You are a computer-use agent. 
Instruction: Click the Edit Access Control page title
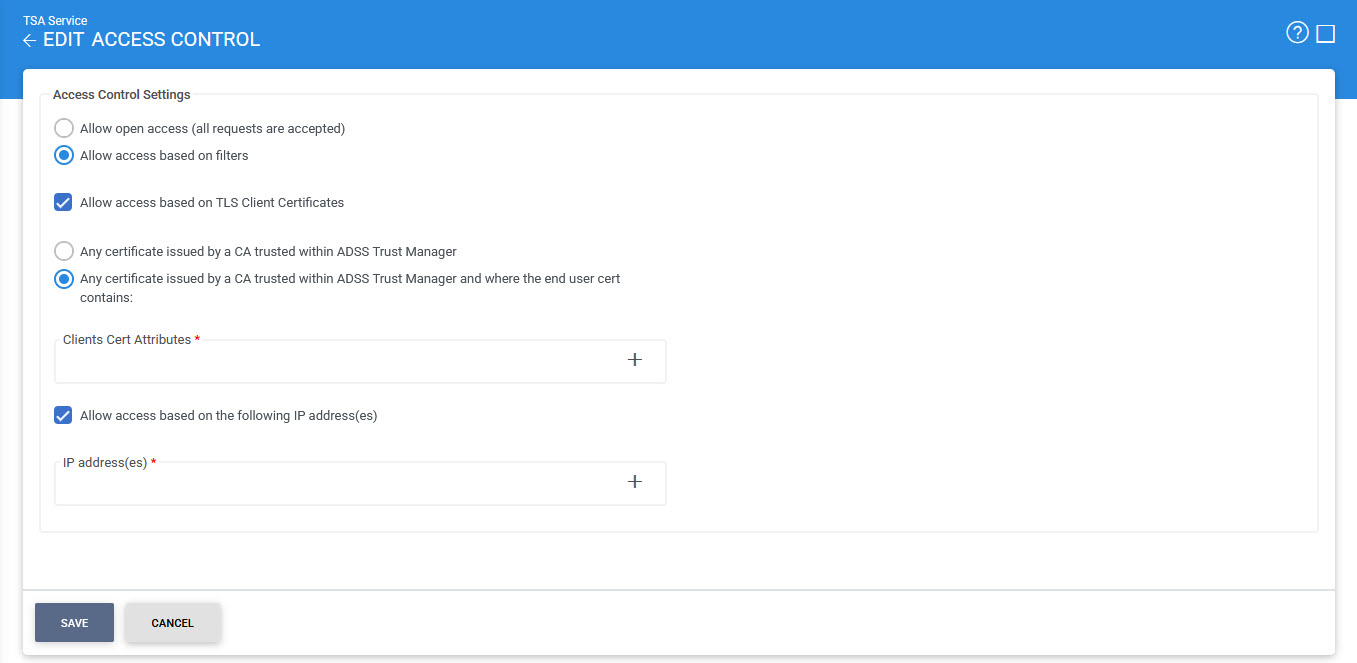point(151,40)
